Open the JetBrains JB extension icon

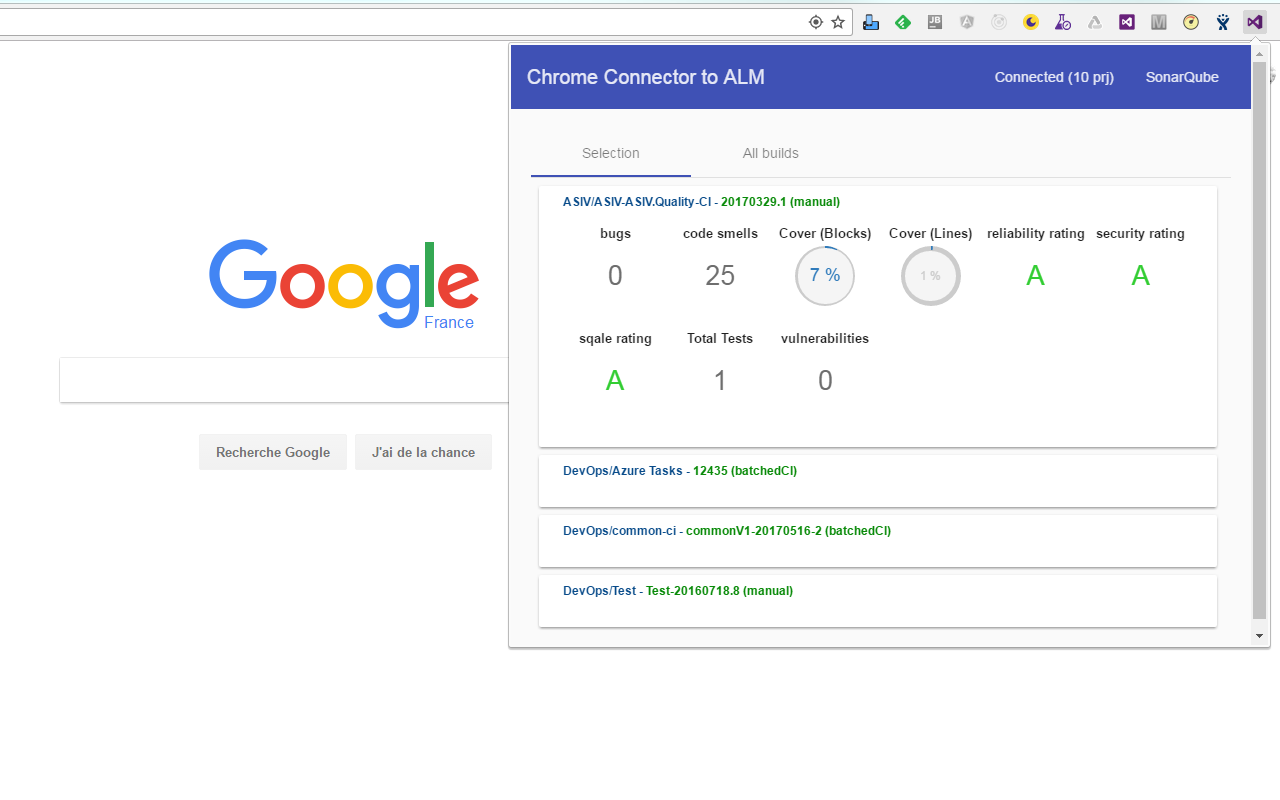935,22
